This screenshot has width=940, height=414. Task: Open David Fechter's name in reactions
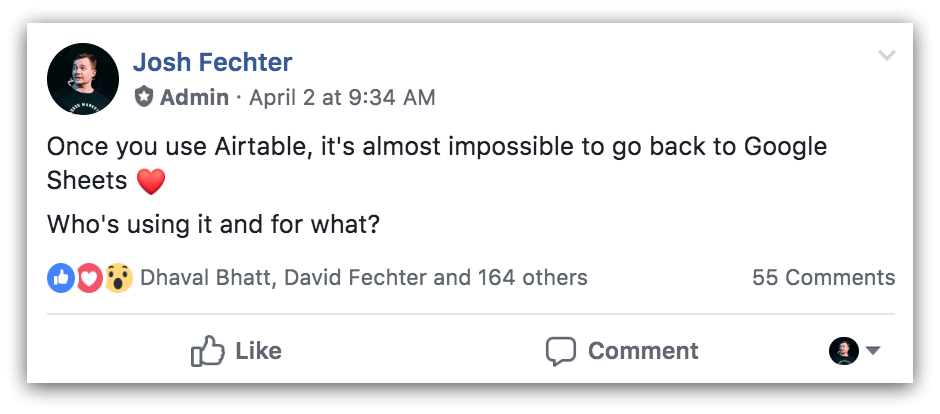(355, 278)
